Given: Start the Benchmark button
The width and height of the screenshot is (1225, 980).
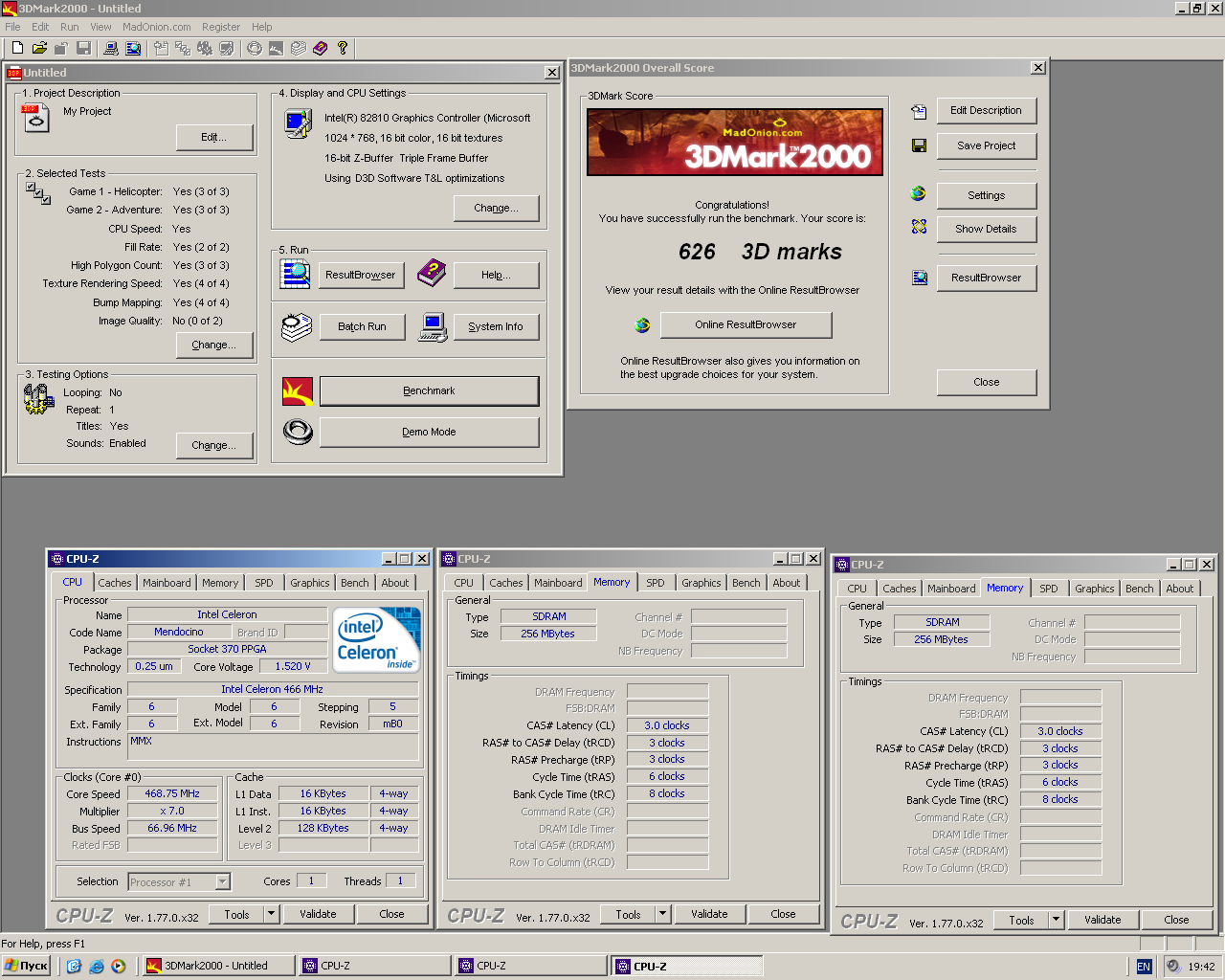Looking at the screenshot, I should pos(429,391).
